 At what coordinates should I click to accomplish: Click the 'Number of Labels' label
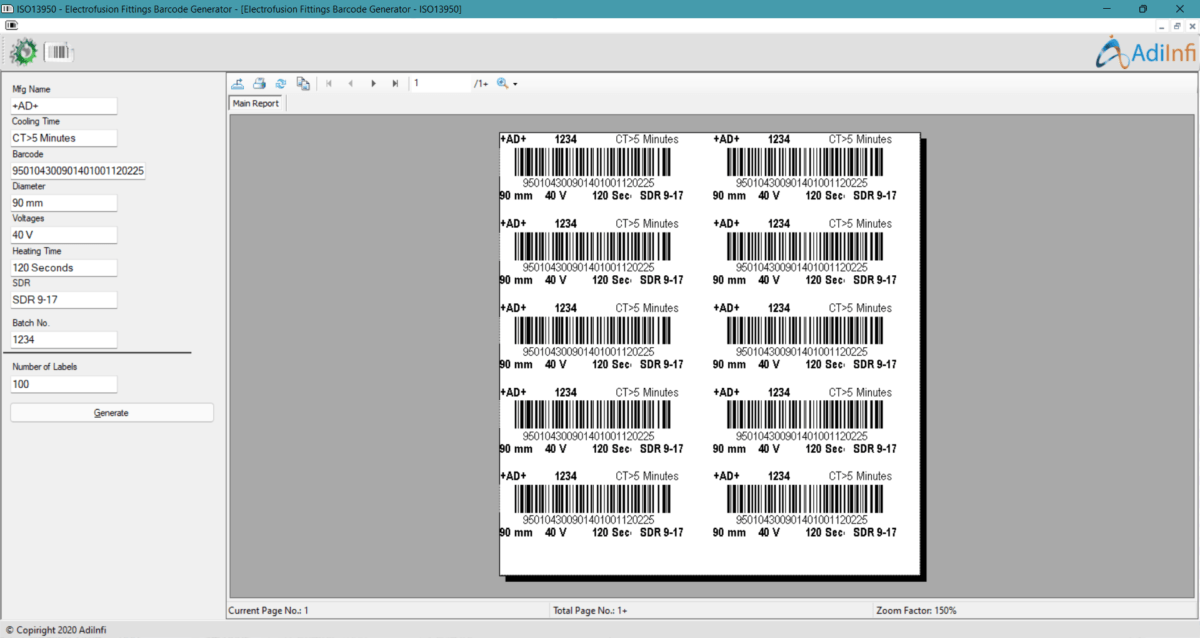45,367
